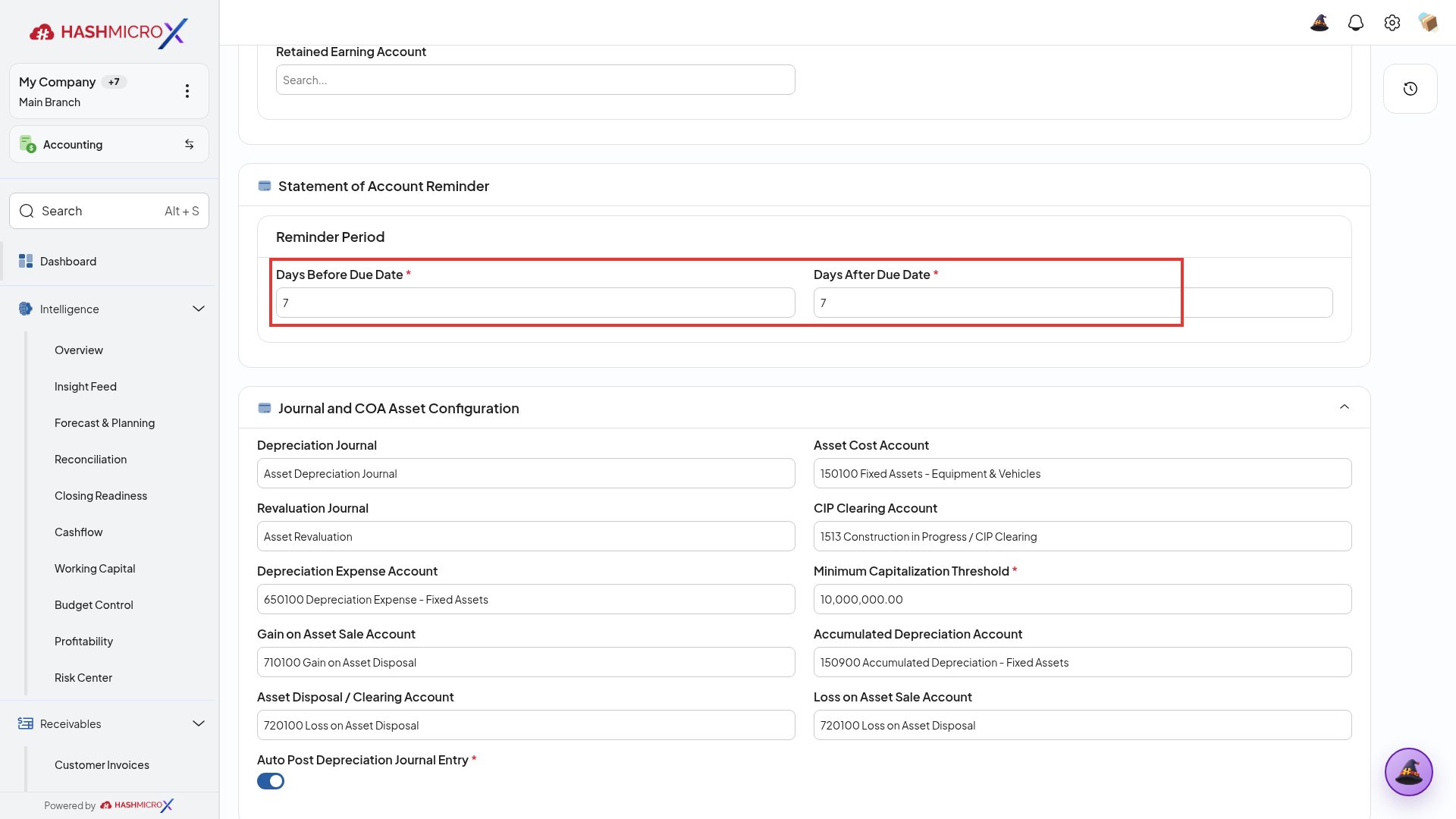This screenshot has height=819, width=1456.
Task: Collapse the Intelligence menu chevron
Action: [x=199, y=309]
